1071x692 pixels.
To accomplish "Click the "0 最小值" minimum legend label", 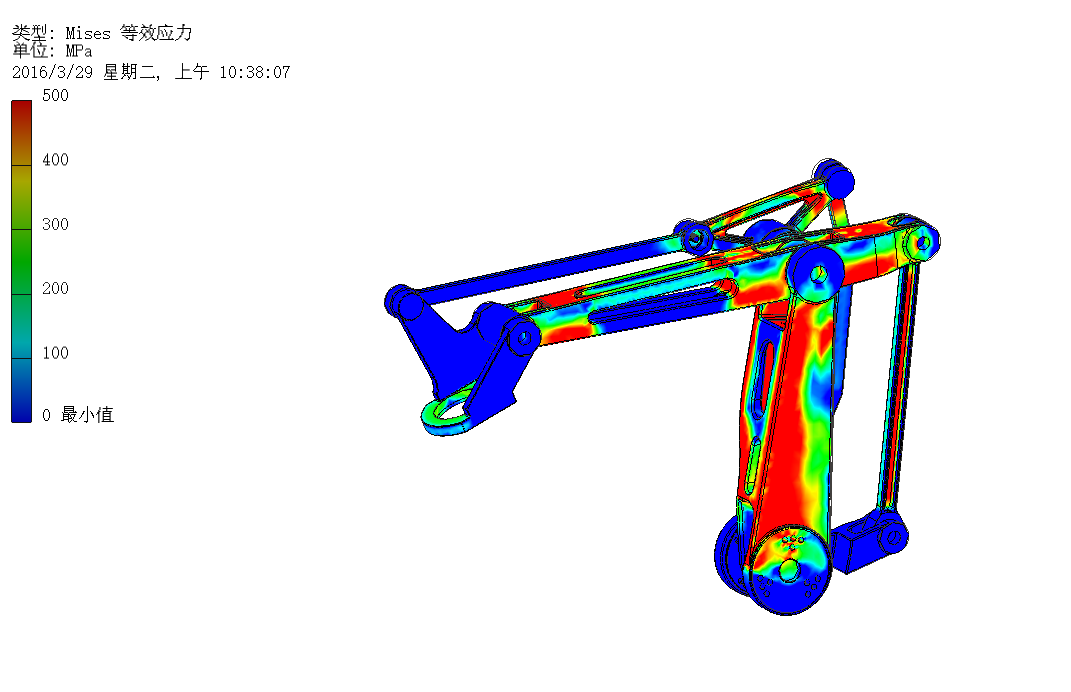I will [78, 415].
